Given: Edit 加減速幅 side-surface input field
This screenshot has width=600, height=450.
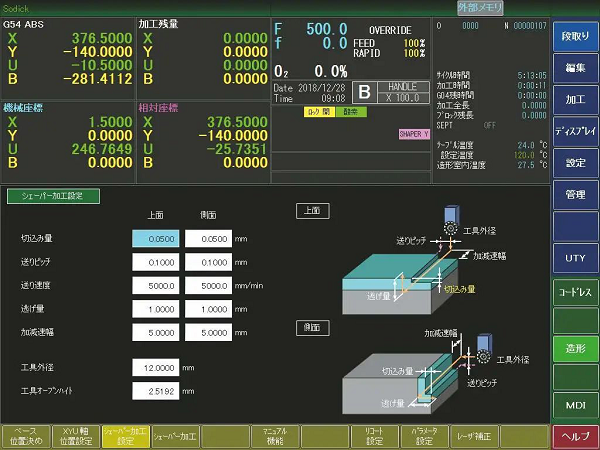Looking at the screenshot, I should click(208, 333).
